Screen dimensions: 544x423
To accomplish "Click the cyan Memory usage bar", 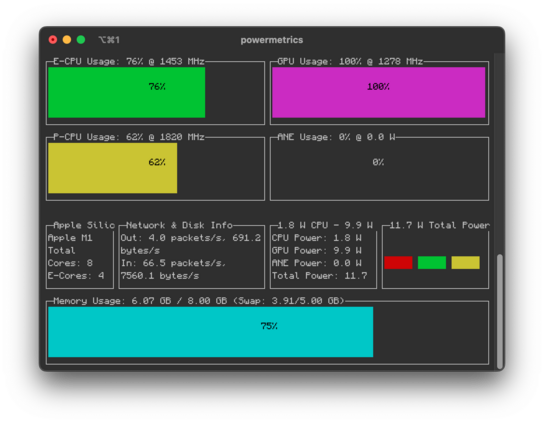I will click(211, 332).
